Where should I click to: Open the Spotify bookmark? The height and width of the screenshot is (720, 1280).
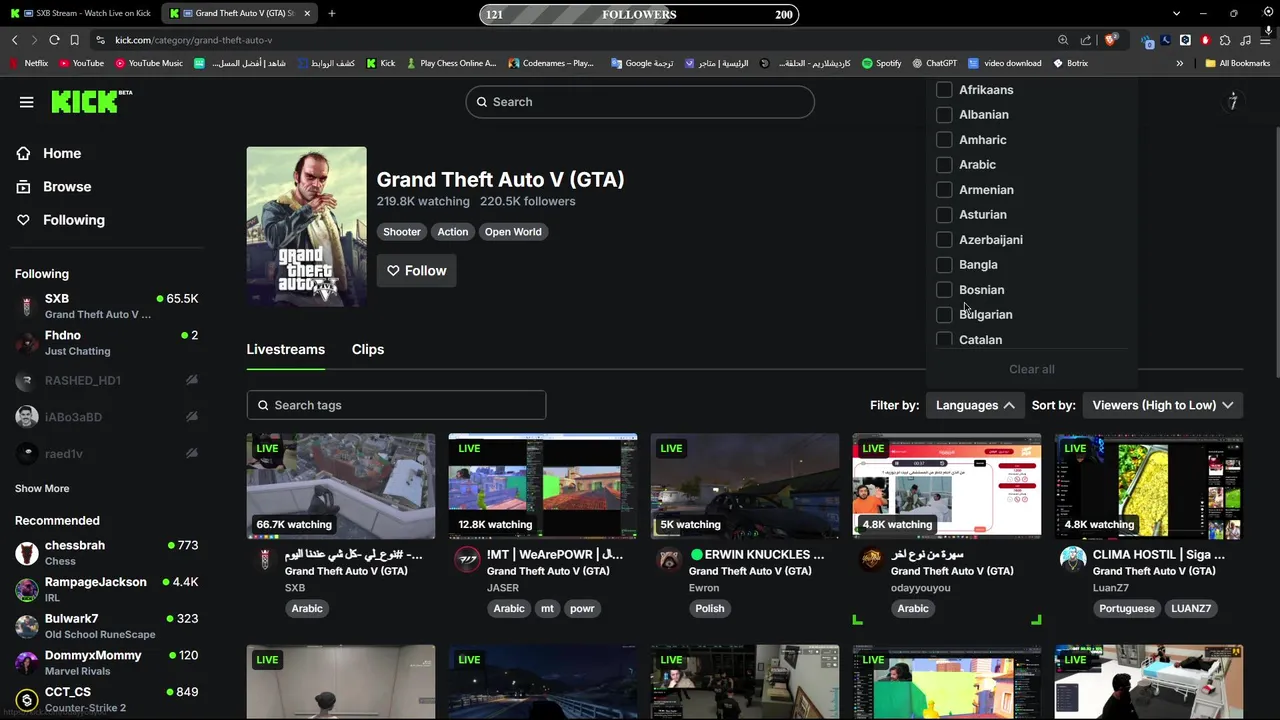tap(881, 63)
